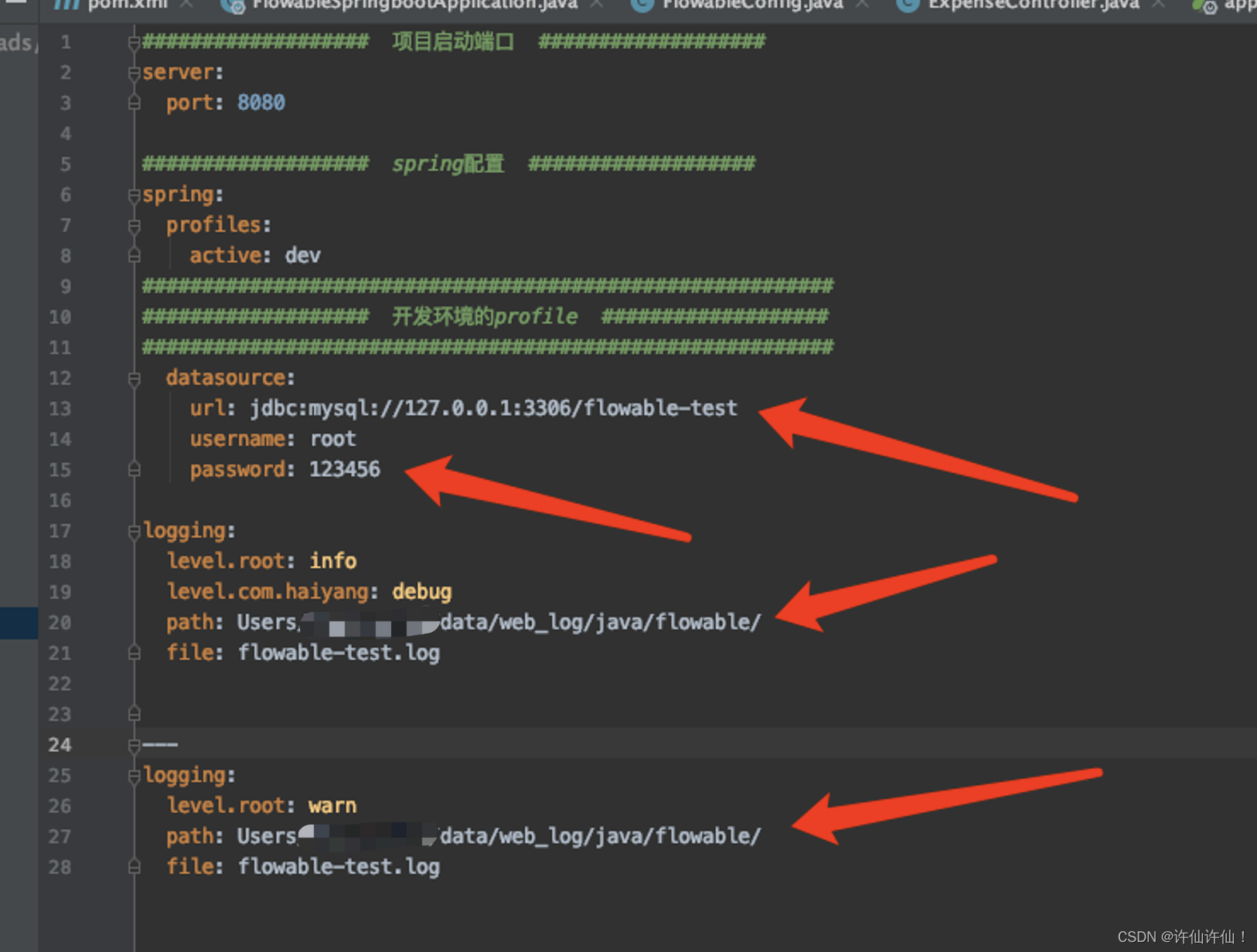The height and width of the screenshot is (952, 1257).
Task: Click the --- document separator on line 24
Action: [x=160, y=745]
